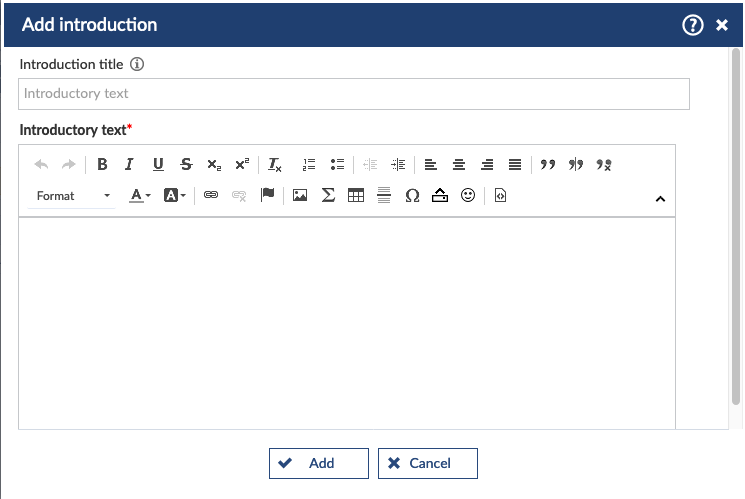Insert an image into the text
Image resolution: width=745 pixels, height=499 pixels.
pos(299,196)
